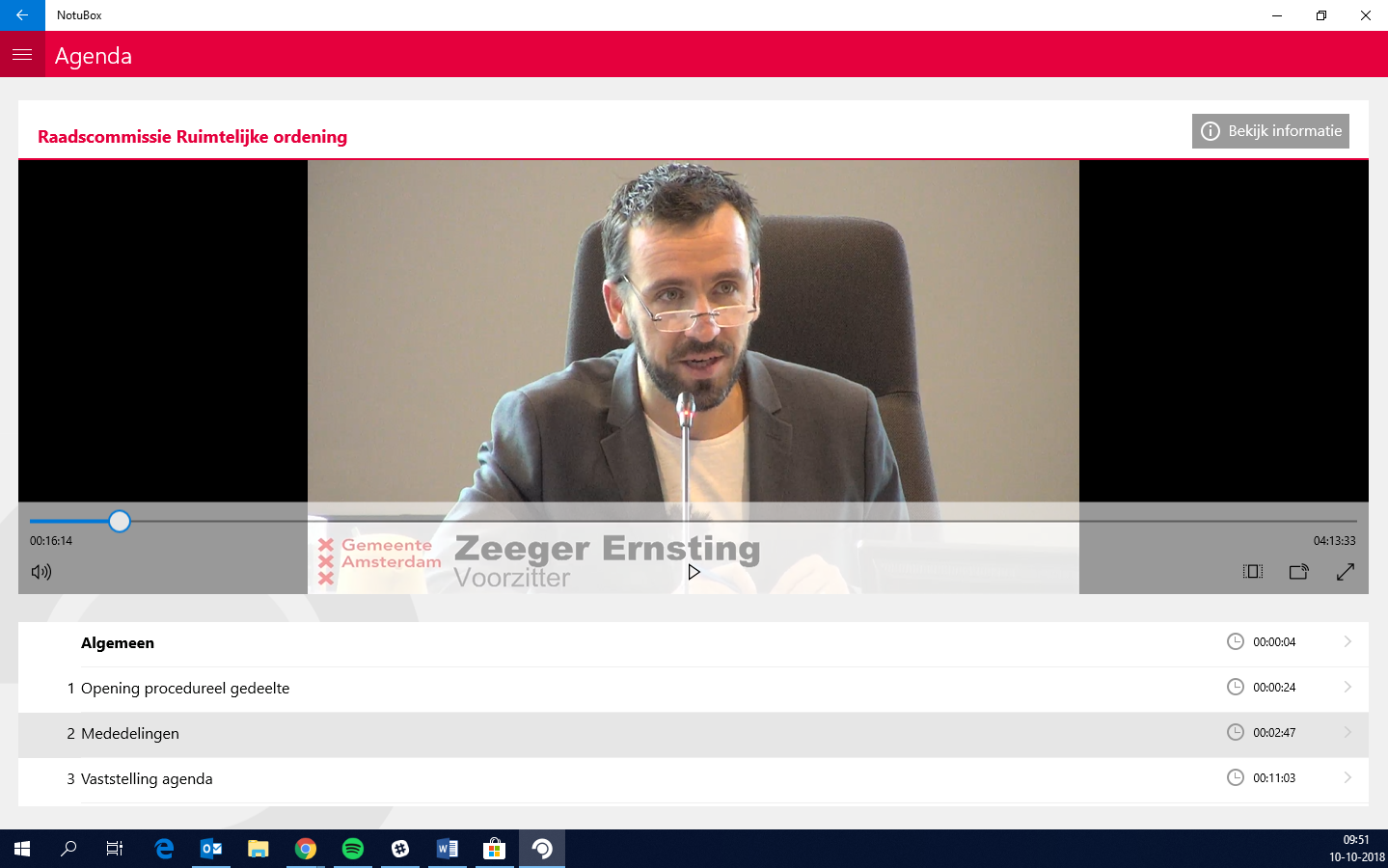Screen dimensions: 1388x868
Task: Open File Explorer from the taskbar
Action: pyautogui.click(x=259, y=849)
